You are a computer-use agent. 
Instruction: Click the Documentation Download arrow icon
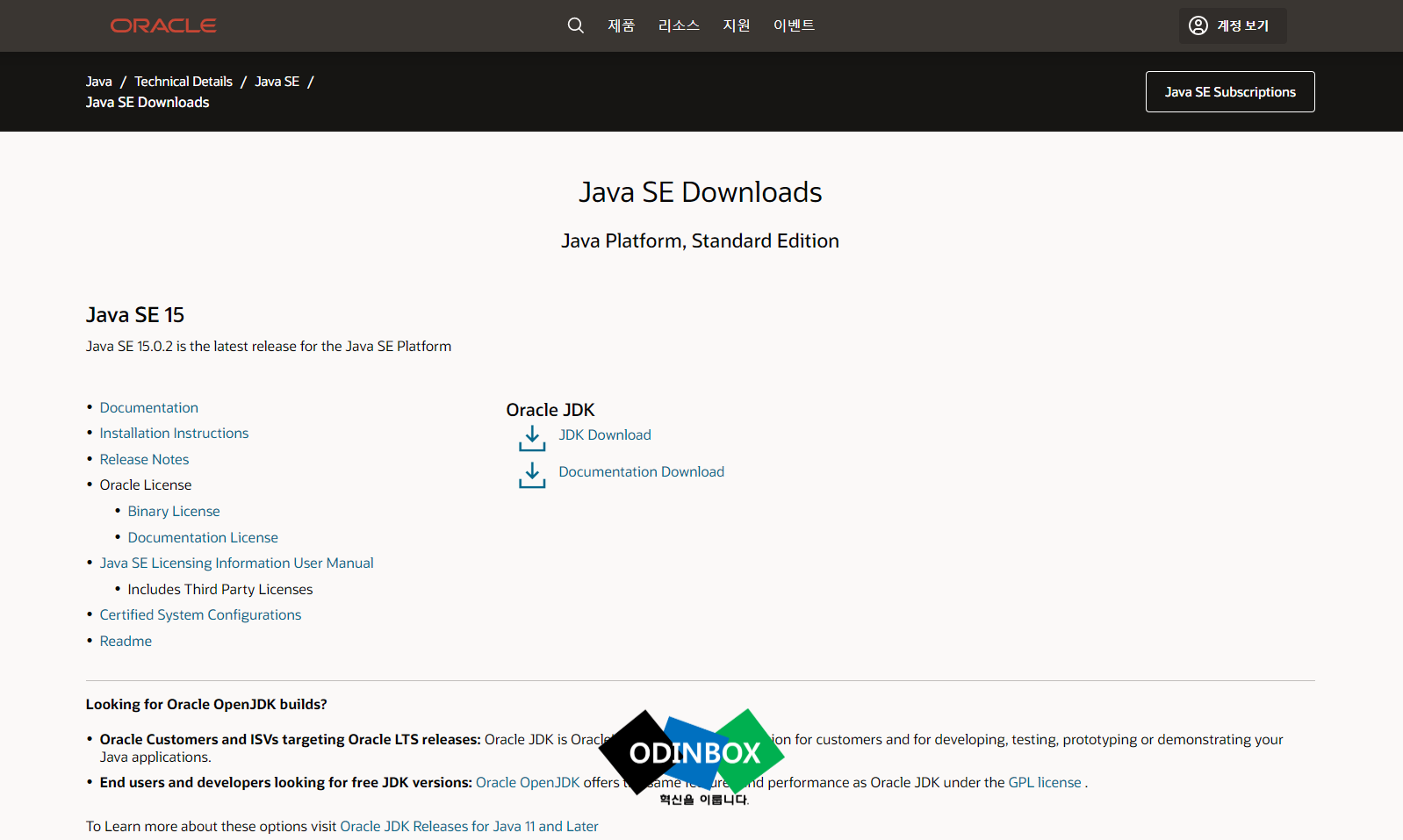pos(532,475)
